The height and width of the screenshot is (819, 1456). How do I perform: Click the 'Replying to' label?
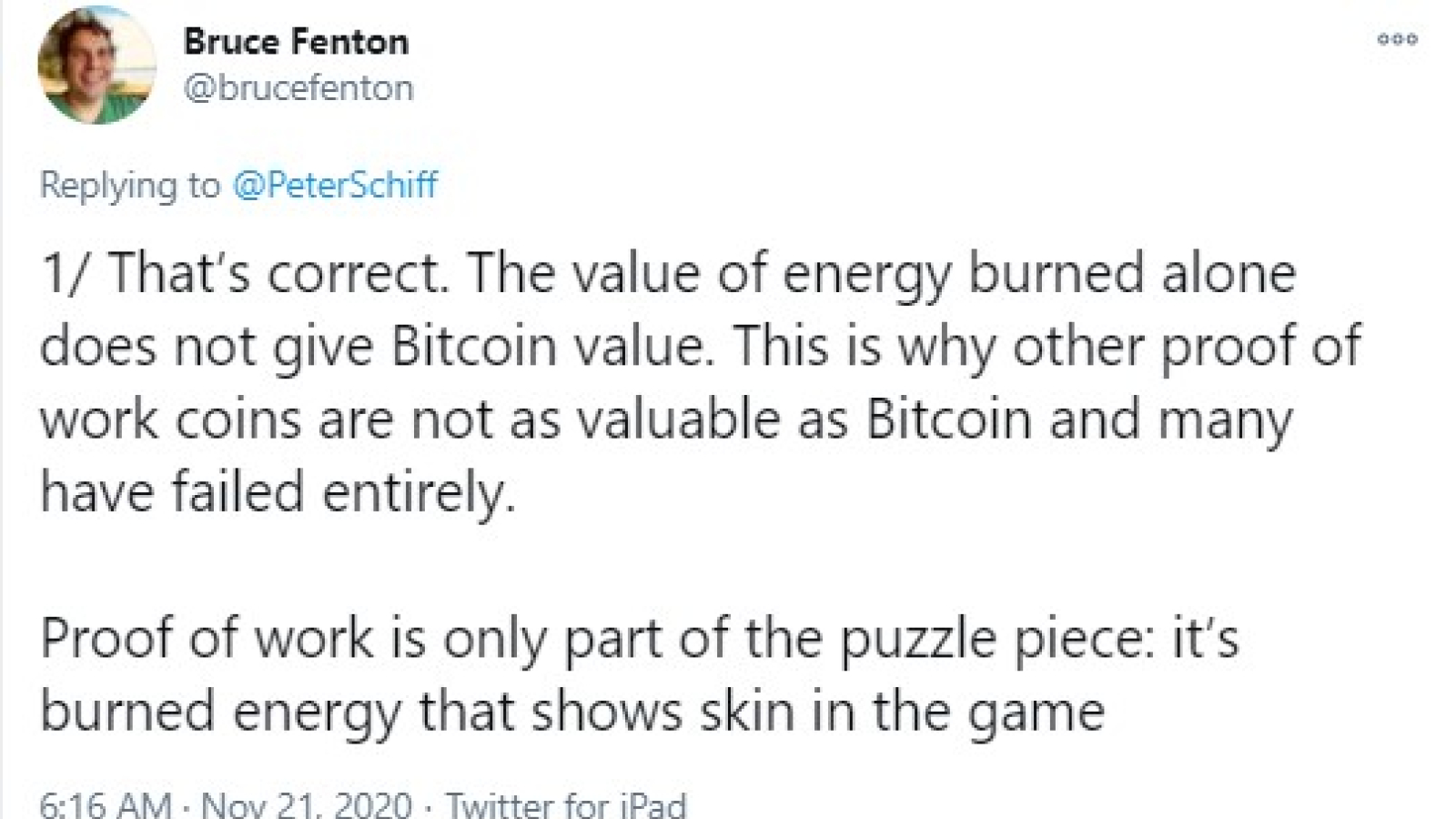tap(130, 186)
